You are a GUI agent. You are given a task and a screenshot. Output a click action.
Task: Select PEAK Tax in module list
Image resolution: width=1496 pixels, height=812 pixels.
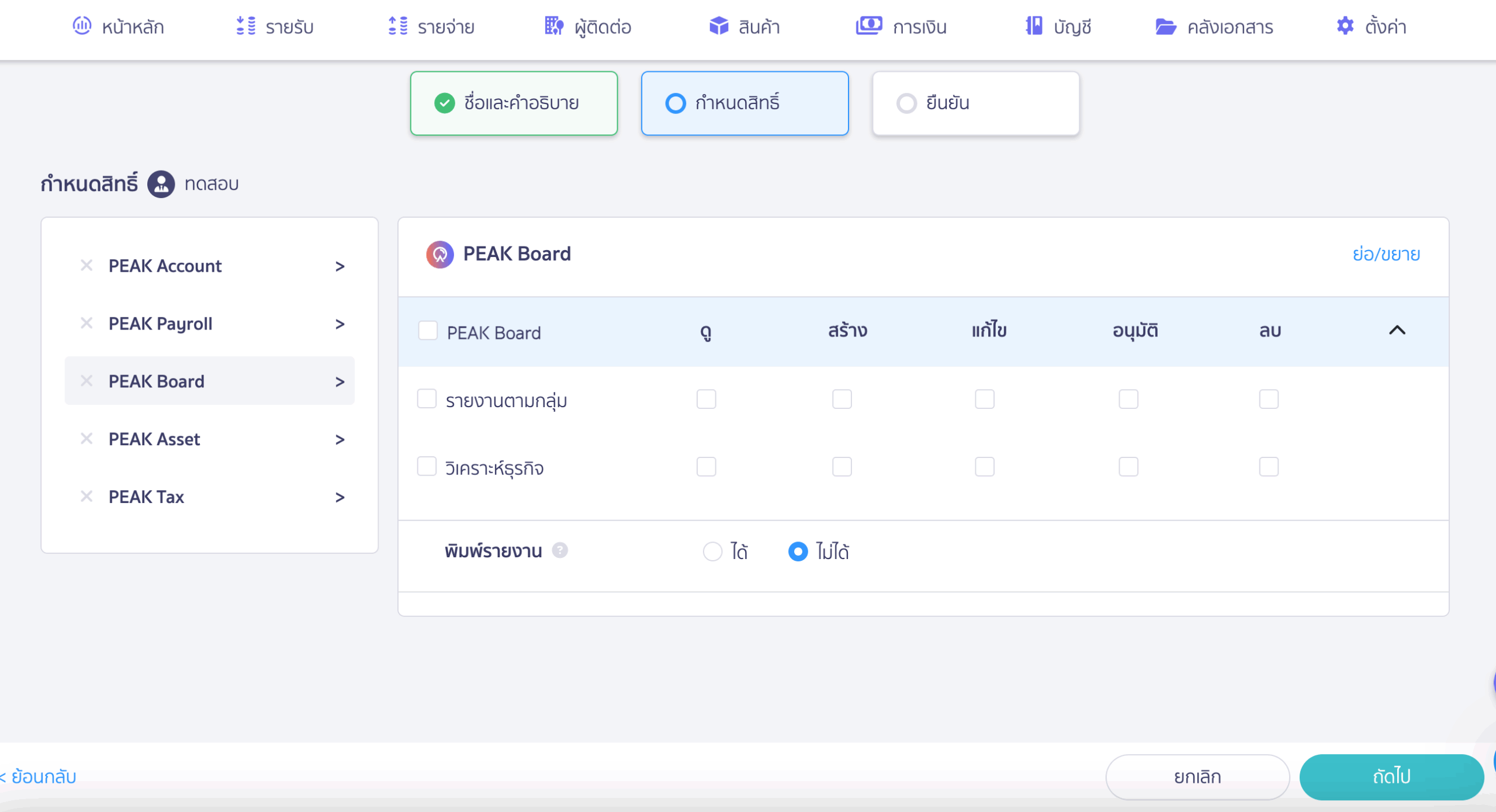tap(209, 497)
